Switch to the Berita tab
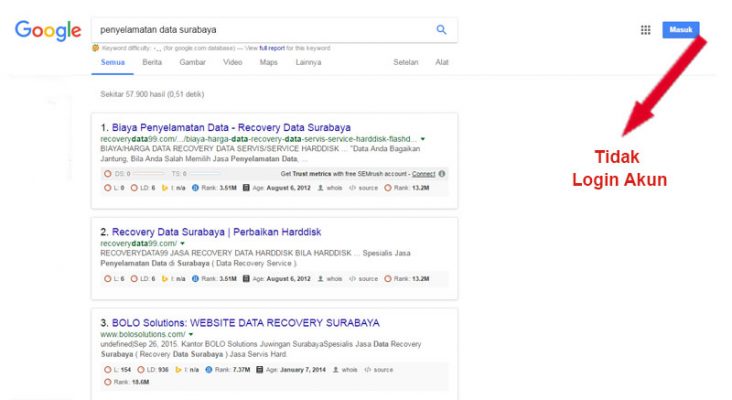732x400 pixels. point(152,62)
